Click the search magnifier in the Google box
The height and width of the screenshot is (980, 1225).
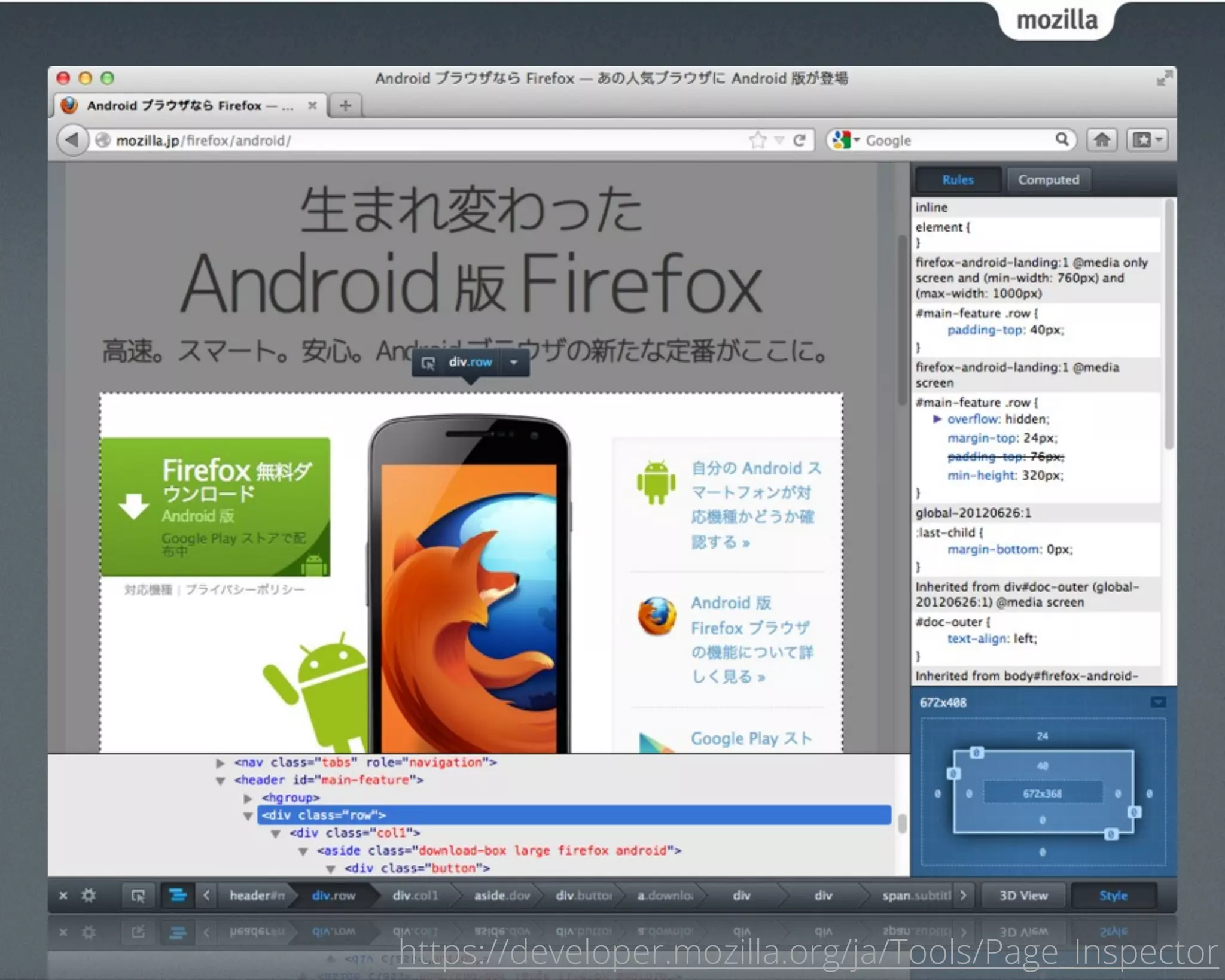click(1062, 139)
